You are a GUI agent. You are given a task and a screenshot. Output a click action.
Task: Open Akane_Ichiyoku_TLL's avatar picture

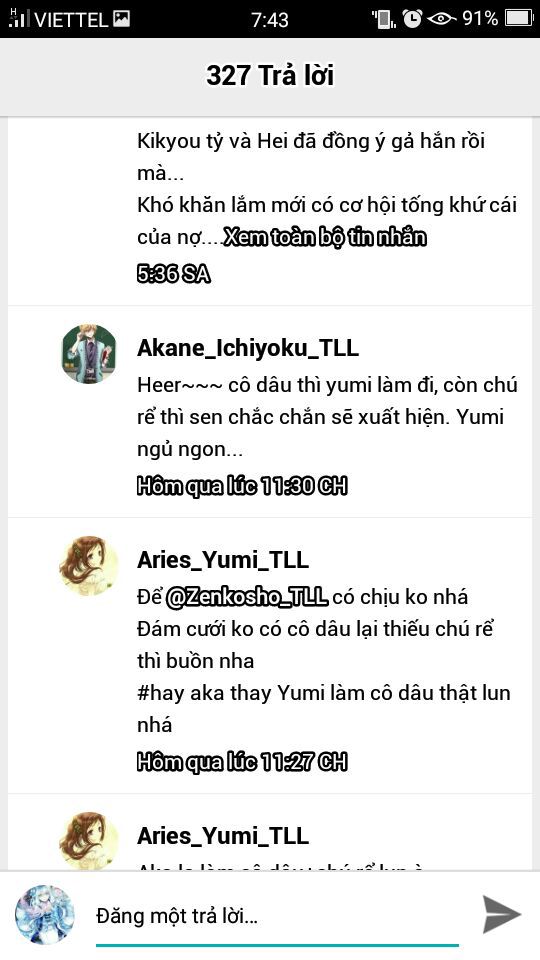[x=89, y=354]
